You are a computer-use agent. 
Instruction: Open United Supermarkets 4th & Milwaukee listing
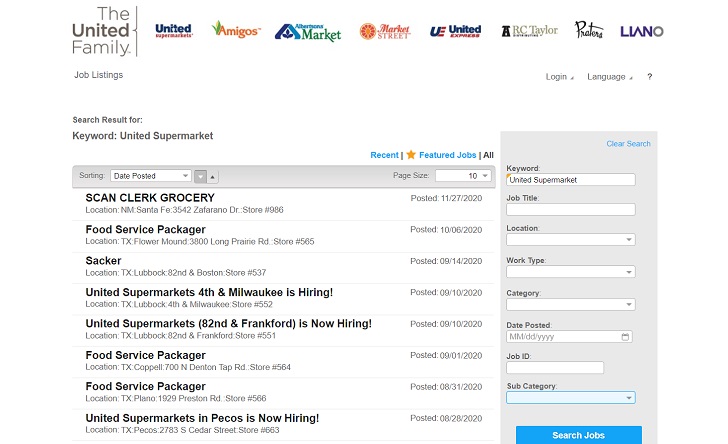[209, 292]
